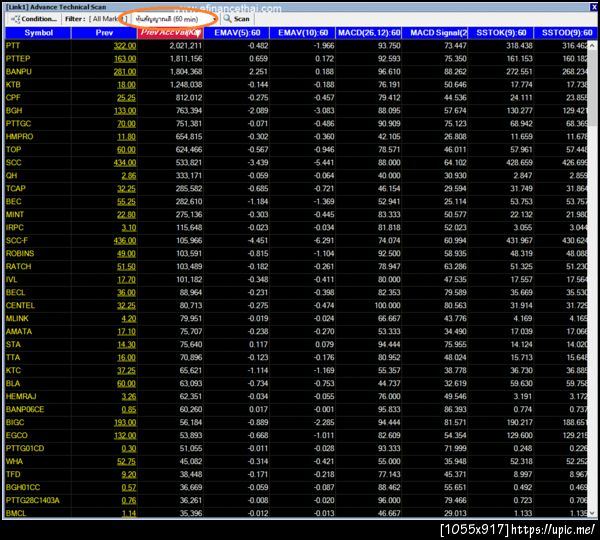Select the SCC-F symbol
The width and height of the screenshot is (600, 540).
pyautogui.click(x=16, y=241)
